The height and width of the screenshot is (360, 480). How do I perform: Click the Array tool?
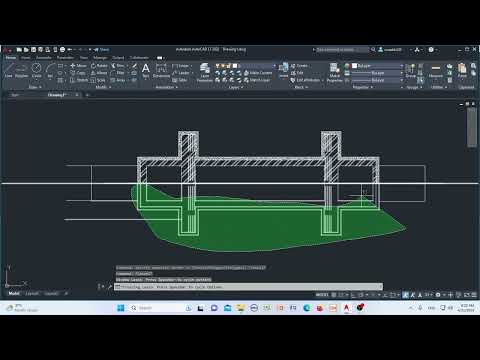pyautogui.click(x=118, y=80)
